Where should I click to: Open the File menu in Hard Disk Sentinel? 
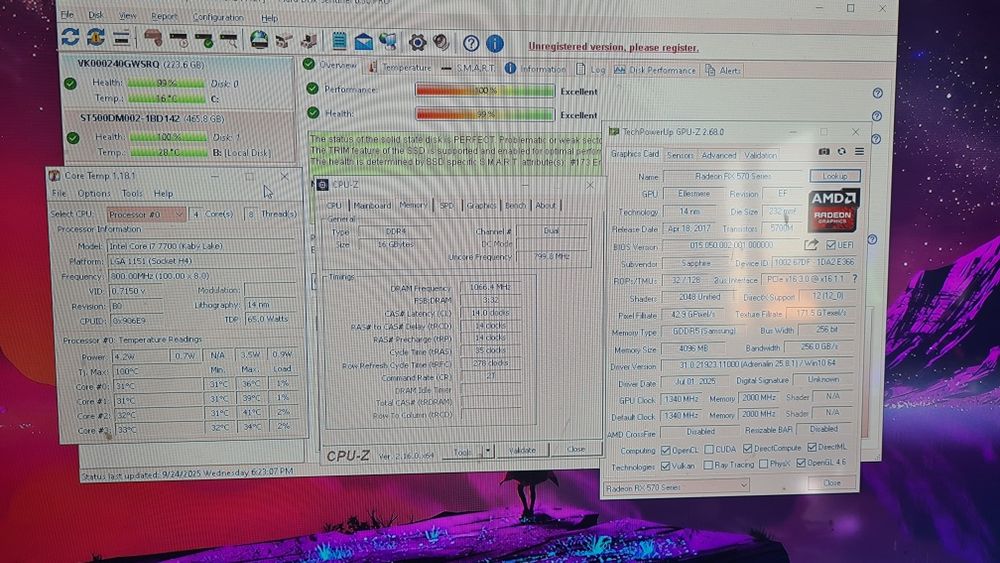point(67,14)
